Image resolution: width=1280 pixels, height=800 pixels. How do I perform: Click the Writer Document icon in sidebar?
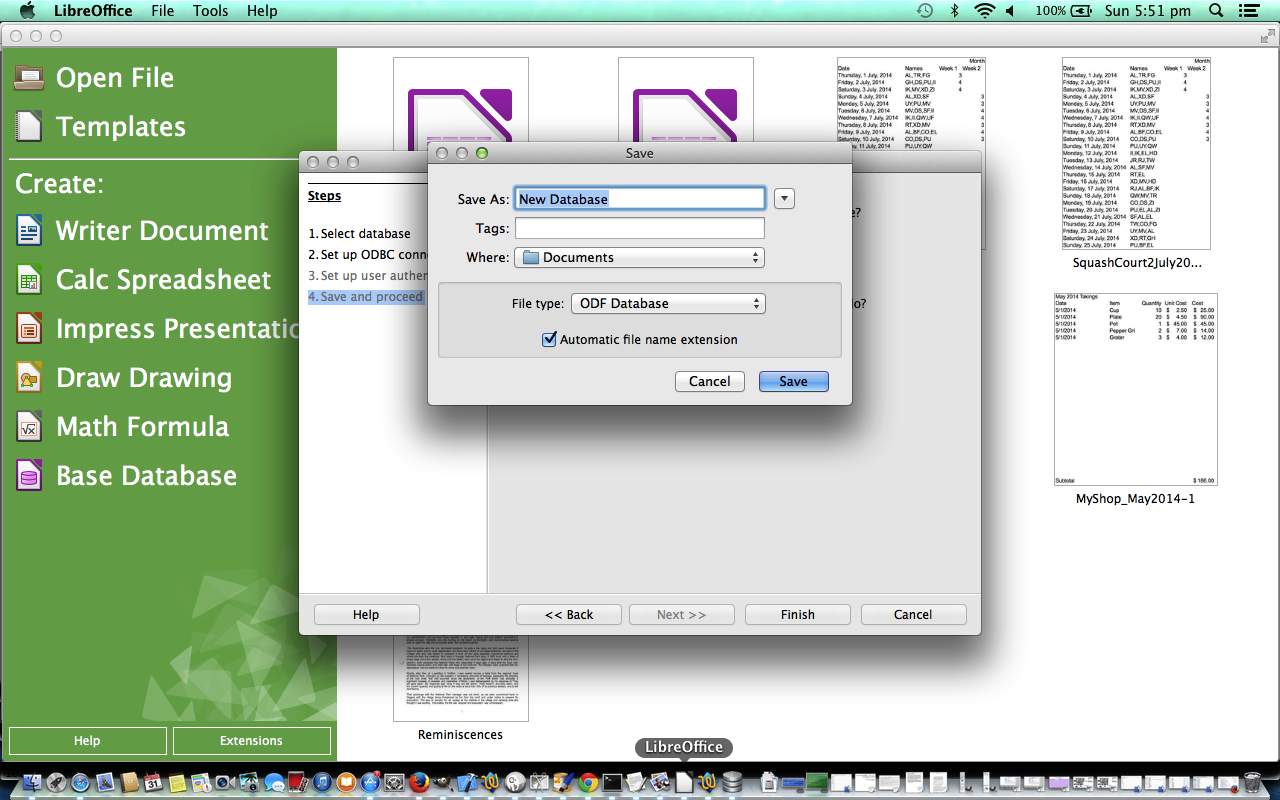[x=29, y=231]
